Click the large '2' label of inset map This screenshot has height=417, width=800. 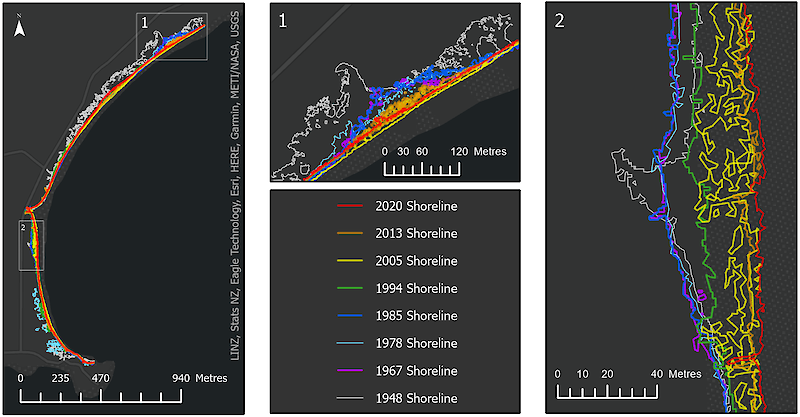point(559,21)
